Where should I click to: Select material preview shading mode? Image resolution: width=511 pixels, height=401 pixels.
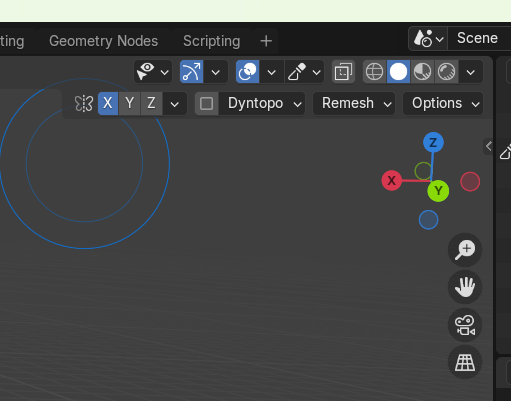click(x=422, y=72)
